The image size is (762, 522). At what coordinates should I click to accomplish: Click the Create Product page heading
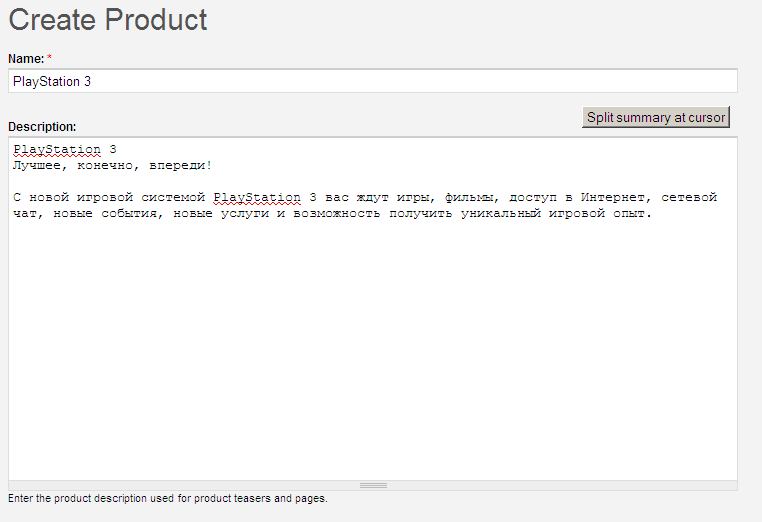point(108,19)
